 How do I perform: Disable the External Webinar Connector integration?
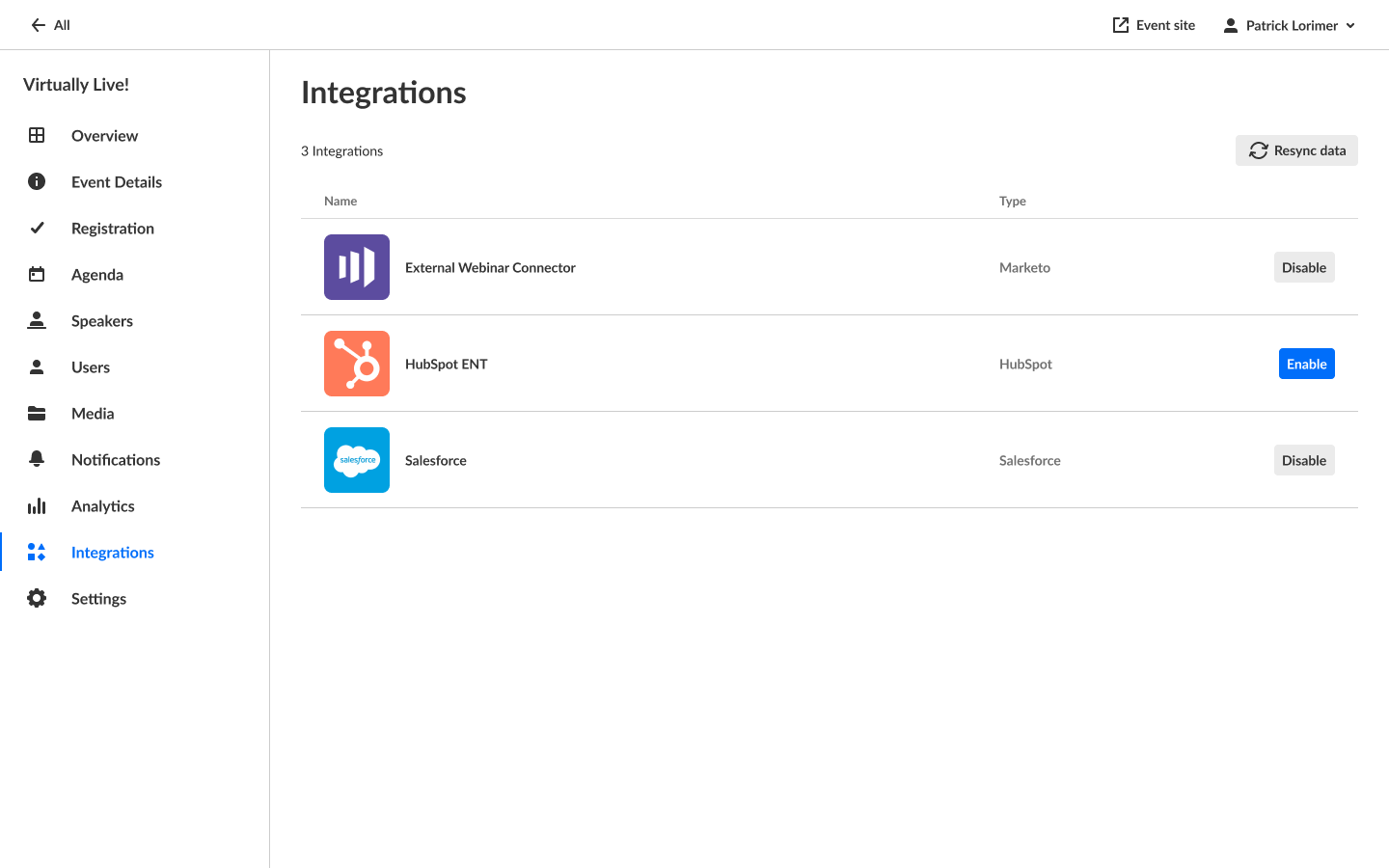coord(1303,268)
